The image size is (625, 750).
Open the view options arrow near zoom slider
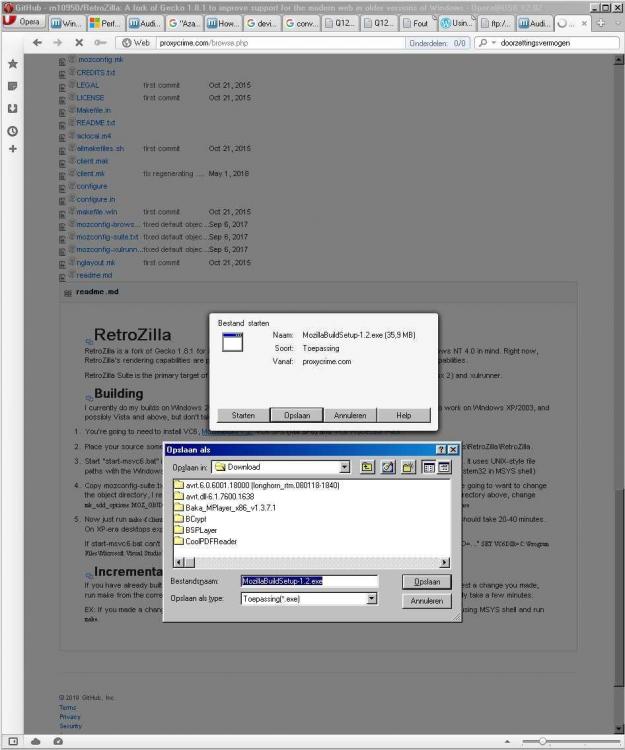(x=507, y=741)
